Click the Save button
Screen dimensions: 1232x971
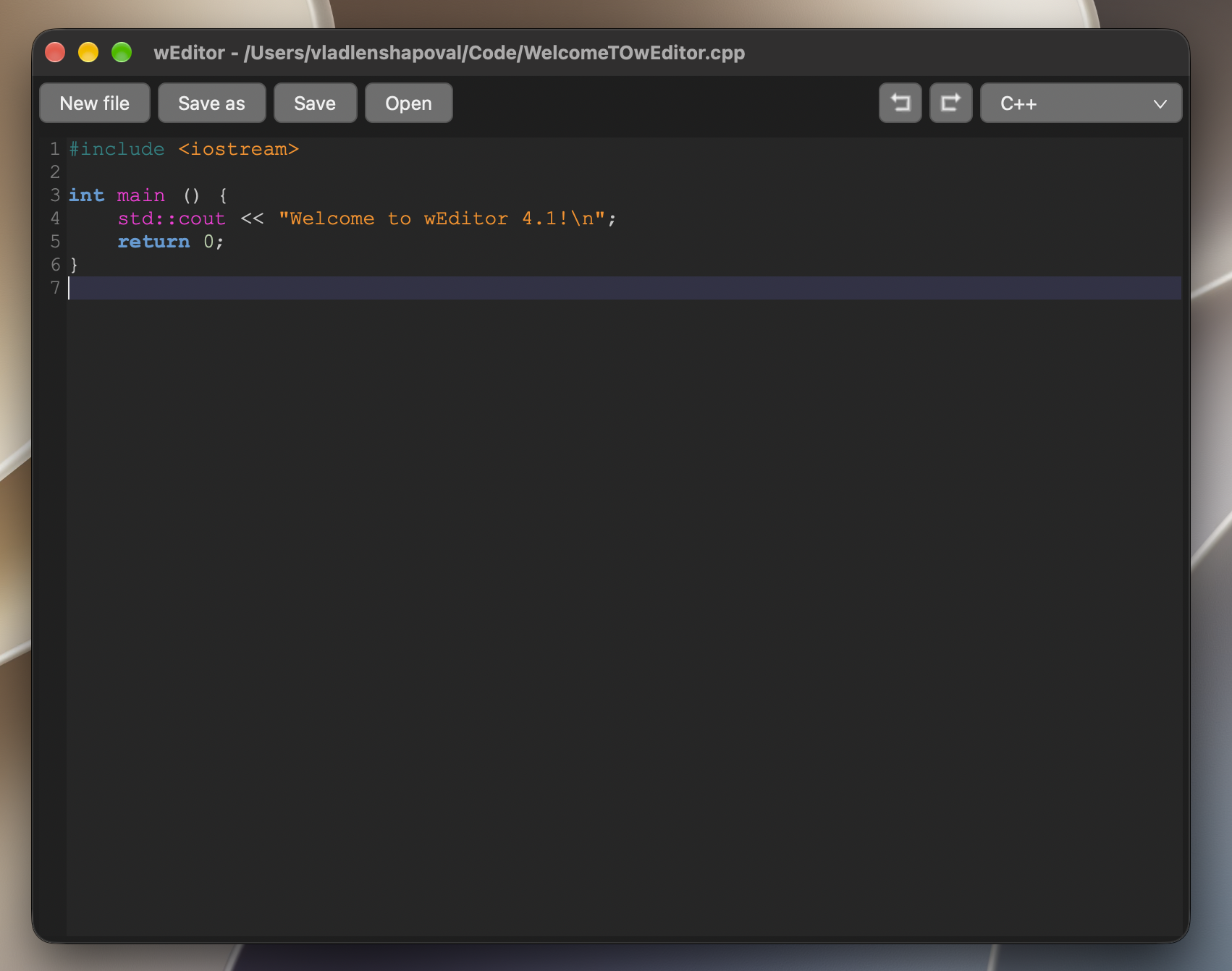coord(315,103)
